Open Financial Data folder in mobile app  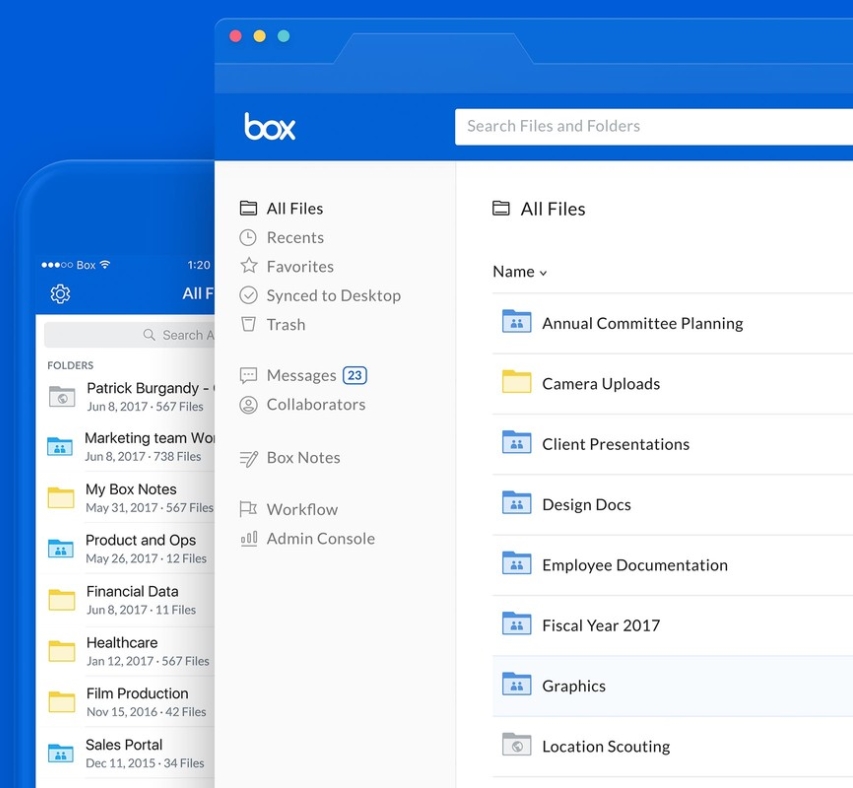tap(126, 600)
